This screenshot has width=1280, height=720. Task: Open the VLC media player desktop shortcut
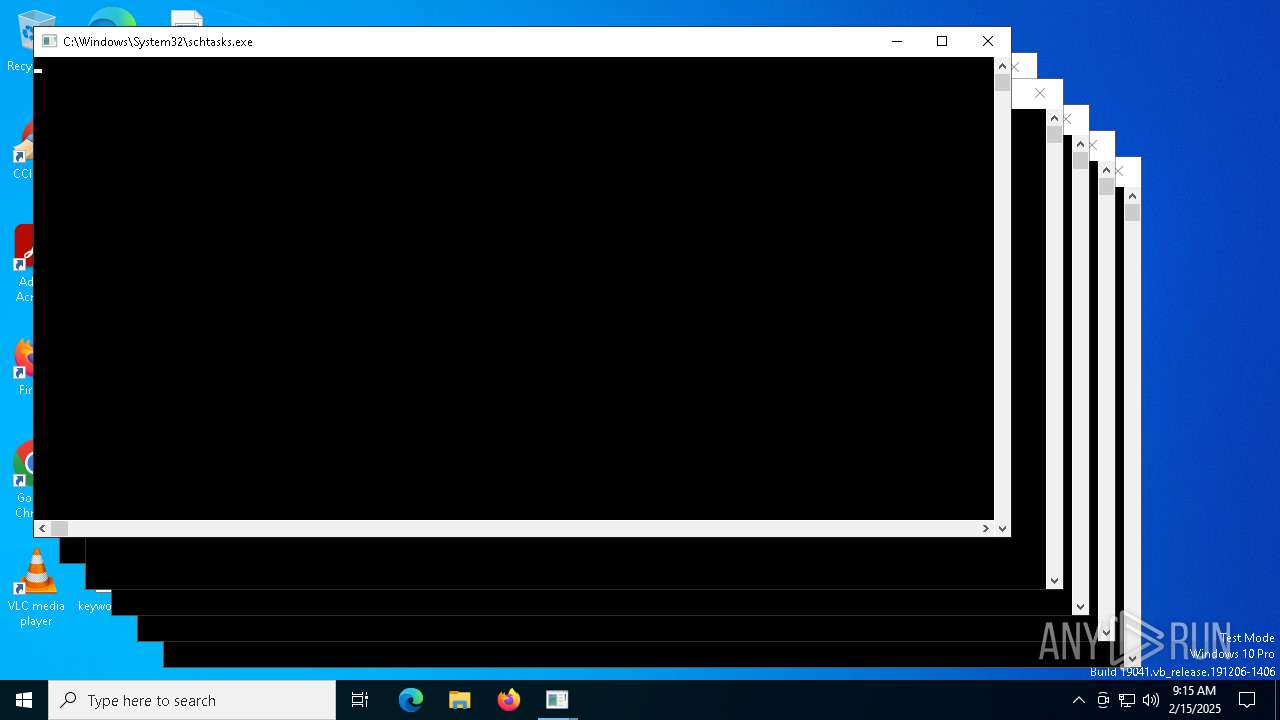pyautogui.click(x=36, y=589)
